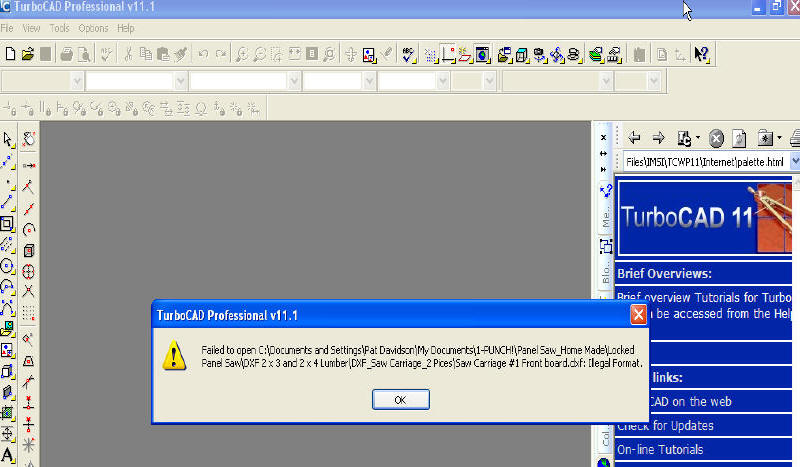This screenshot has width=800, height=467.
Task: Expand the first property bar dropdown
Action: [x=77, y=81]
